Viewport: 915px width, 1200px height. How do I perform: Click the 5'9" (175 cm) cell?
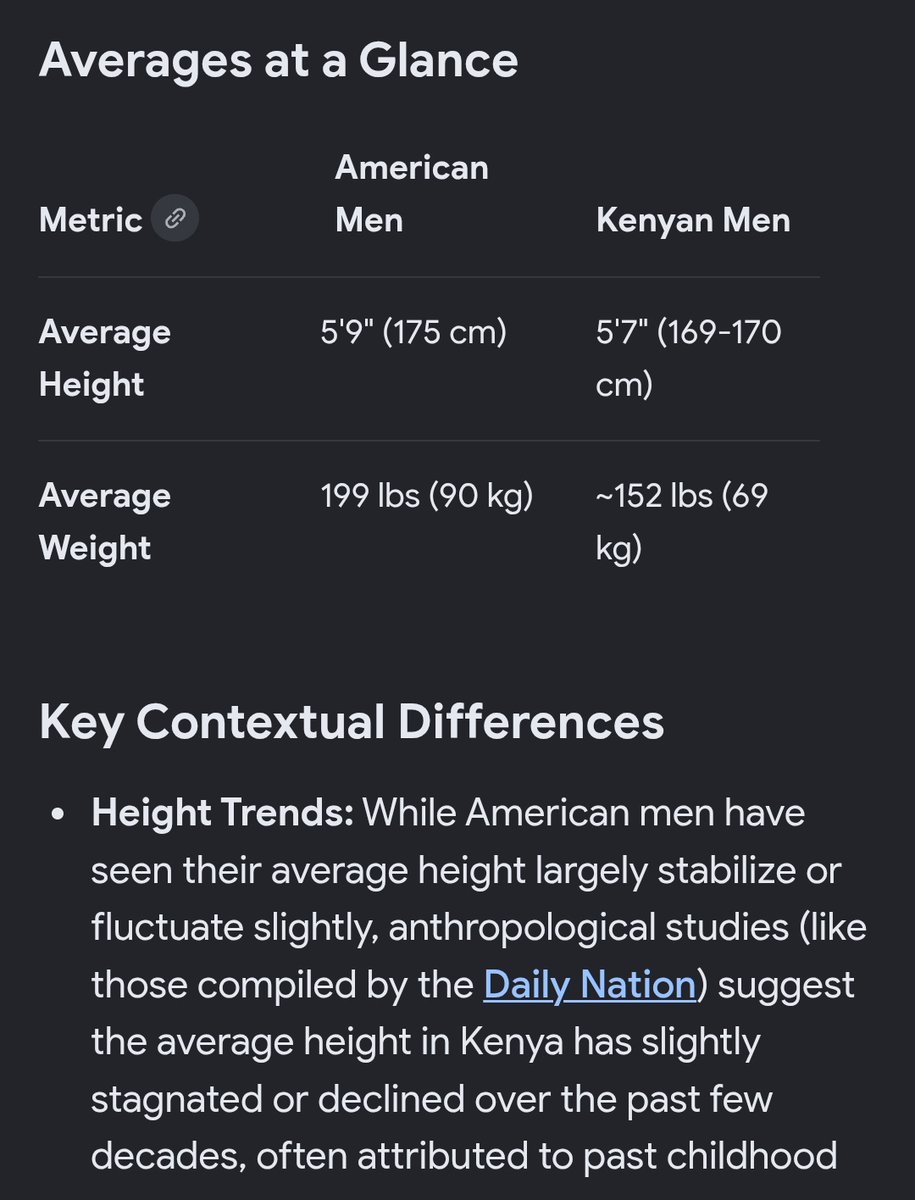pyautogui.click(x=414, y=332)
